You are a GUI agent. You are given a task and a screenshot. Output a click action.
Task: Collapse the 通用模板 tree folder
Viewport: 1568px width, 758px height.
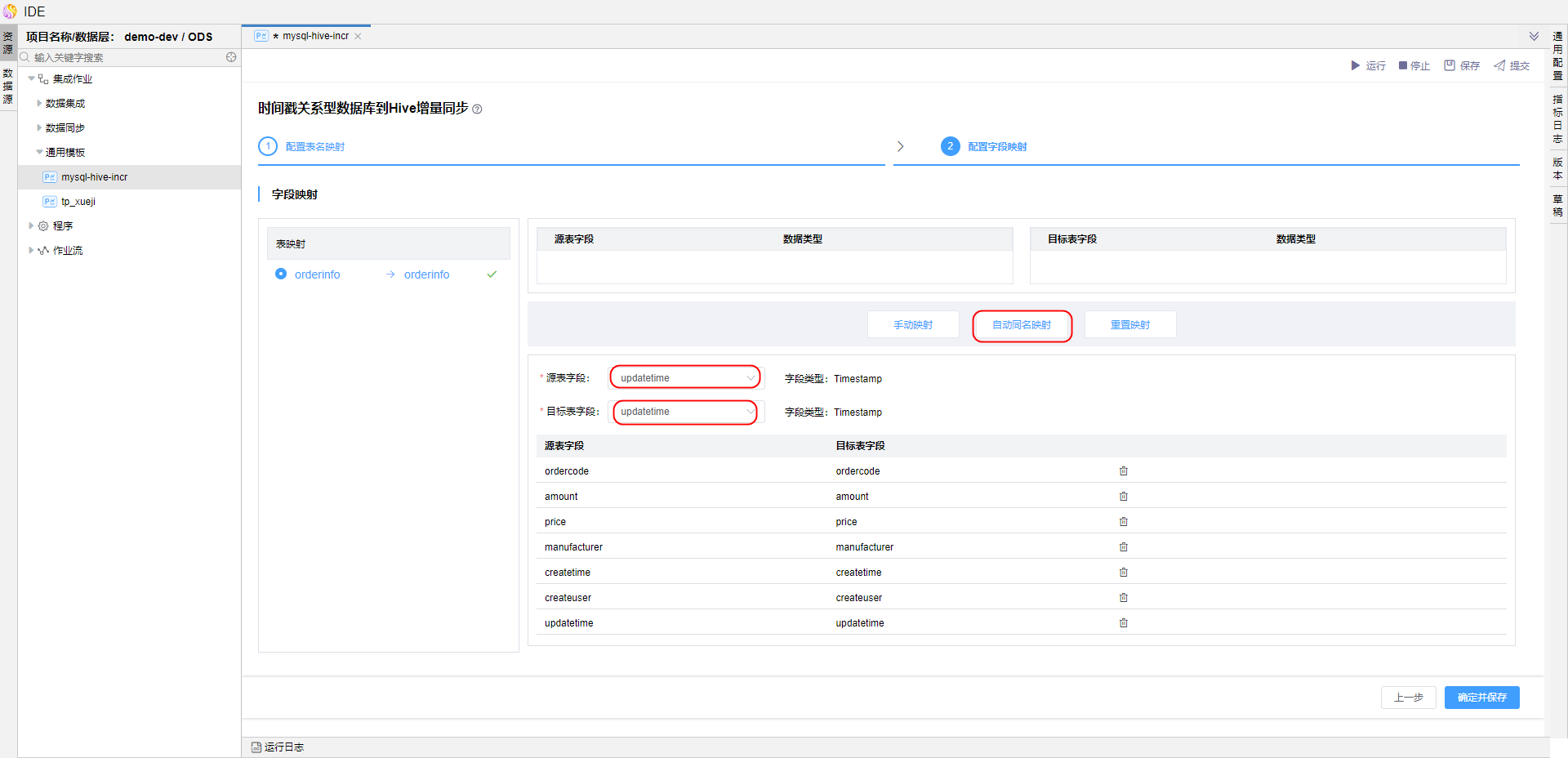(x=39, y=153)
